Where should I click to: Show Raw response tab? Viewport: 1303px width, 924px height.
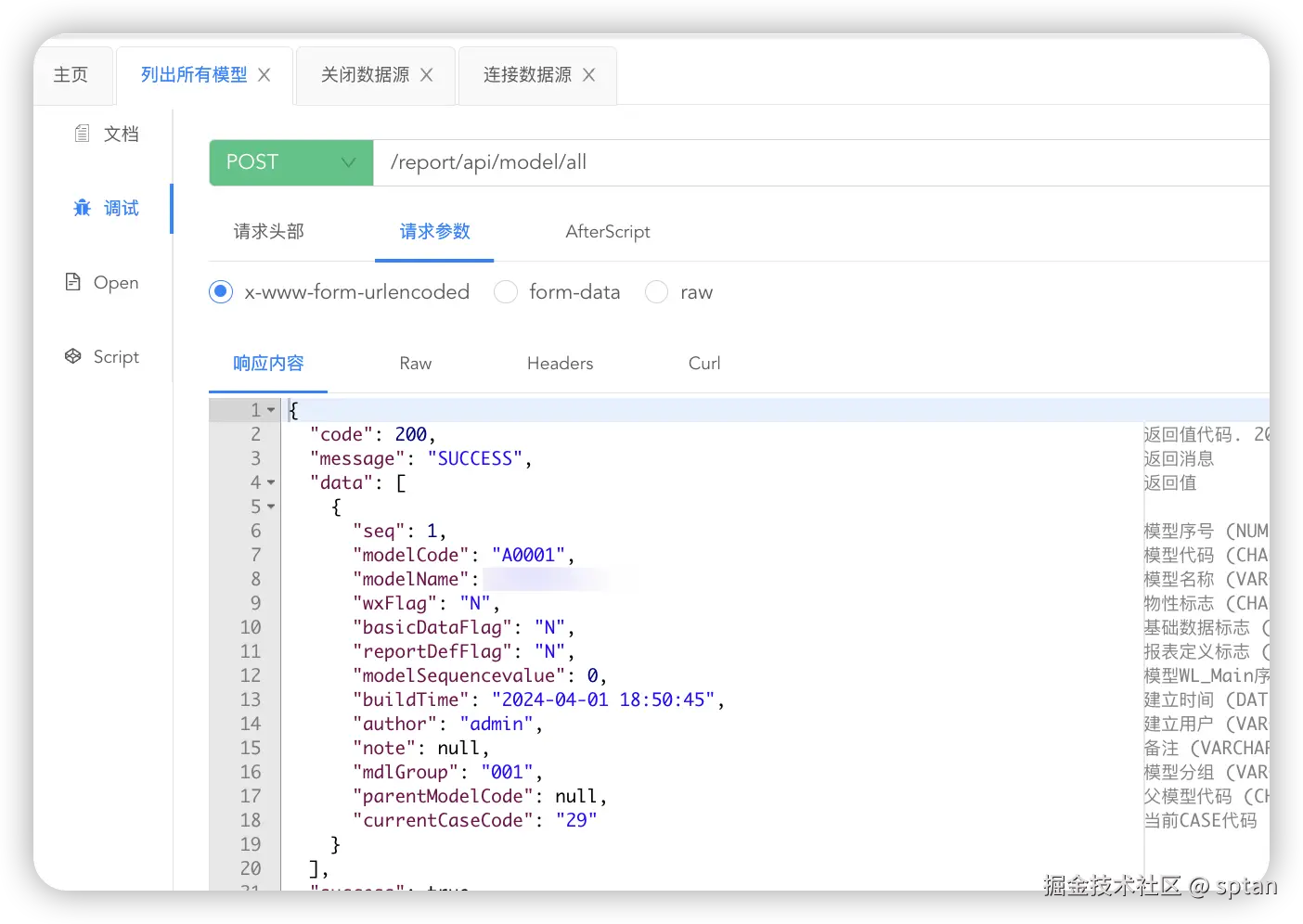tap(416, 364)
